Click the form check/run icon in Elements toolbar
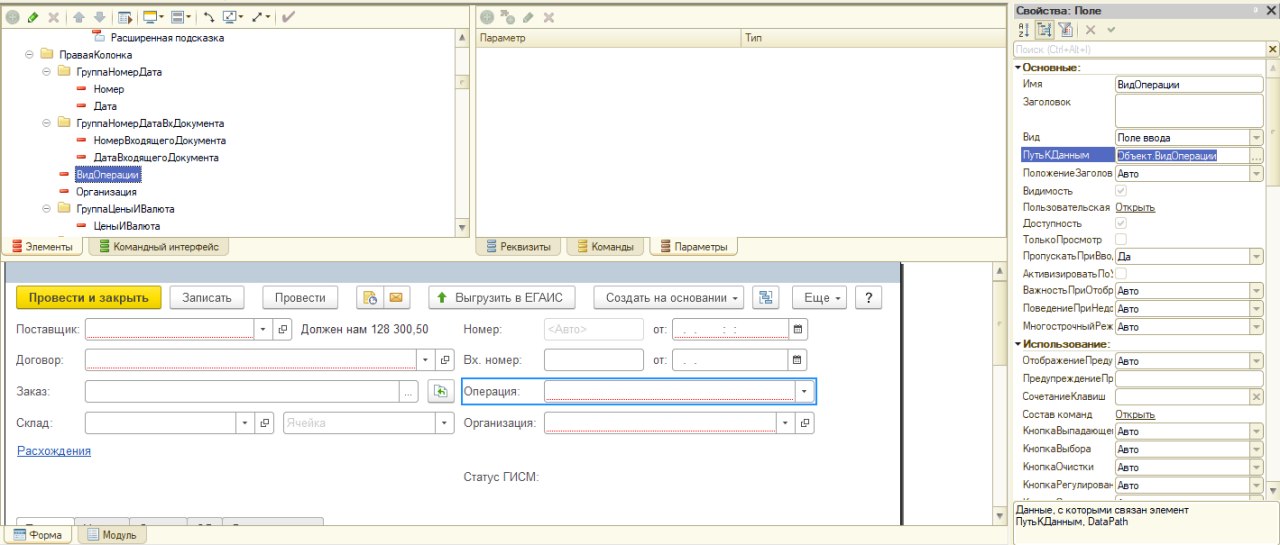Screen dimensions: 1280x545 tap(125, 17)
